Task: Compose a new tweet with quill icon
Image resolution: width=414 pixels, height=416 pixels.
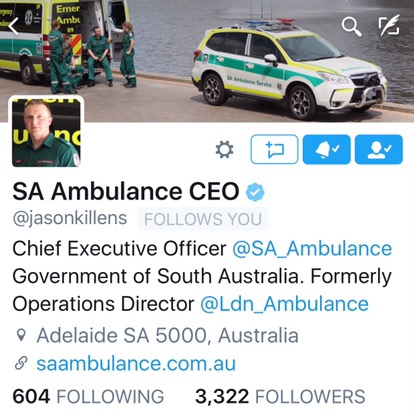Action: point(389,25)
